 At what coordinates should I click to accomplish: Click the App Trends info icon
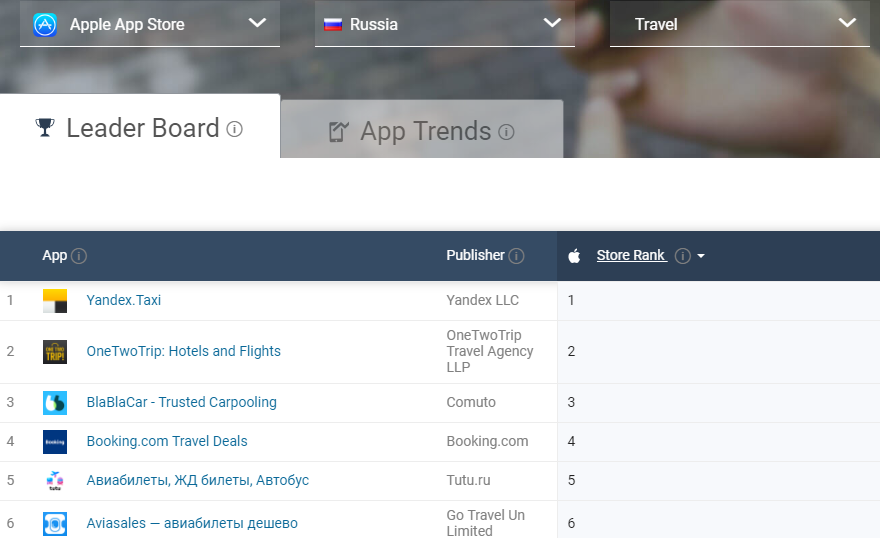coord(506,132)
